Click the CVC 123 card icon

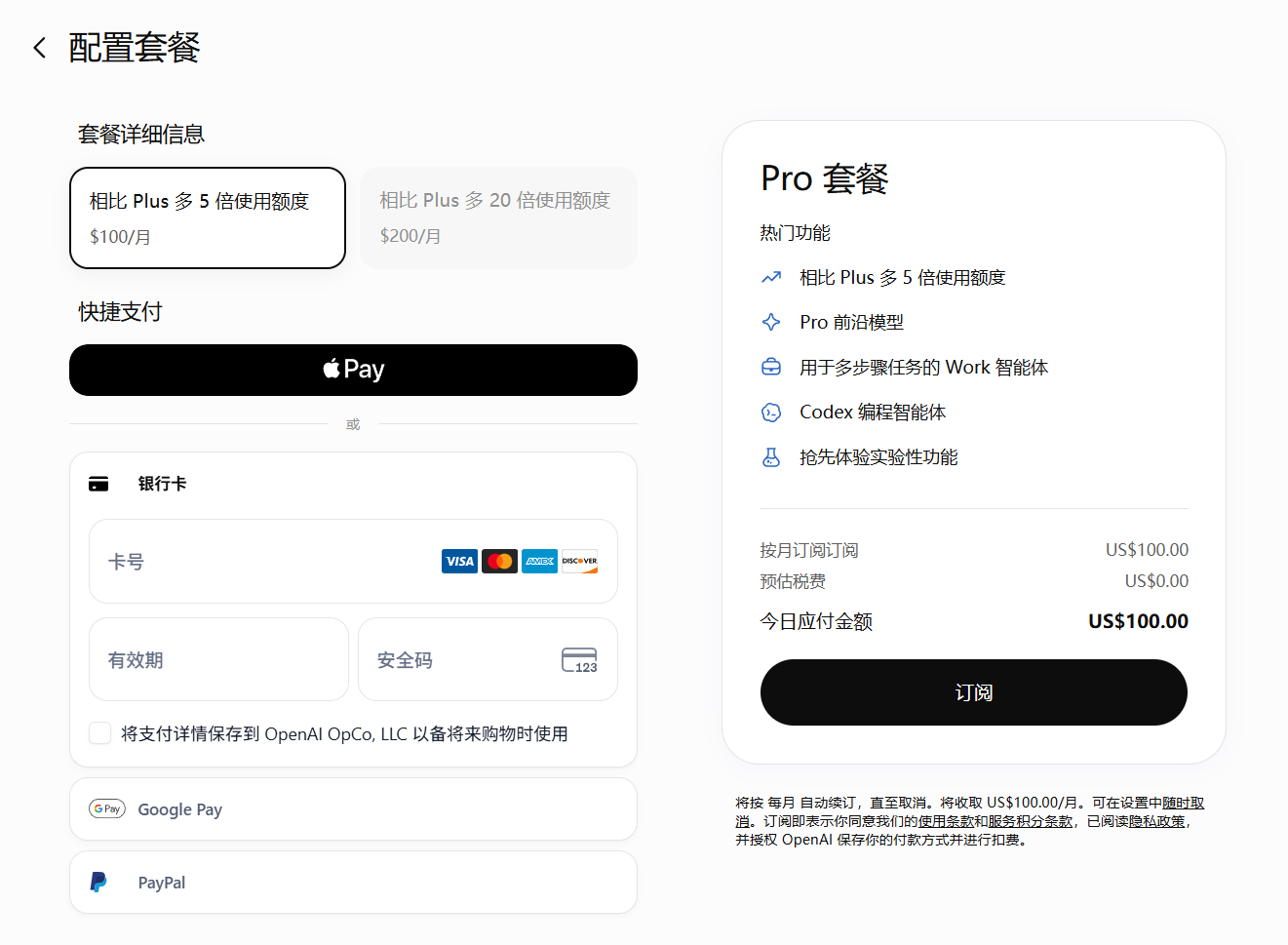(x=579, y=660)
